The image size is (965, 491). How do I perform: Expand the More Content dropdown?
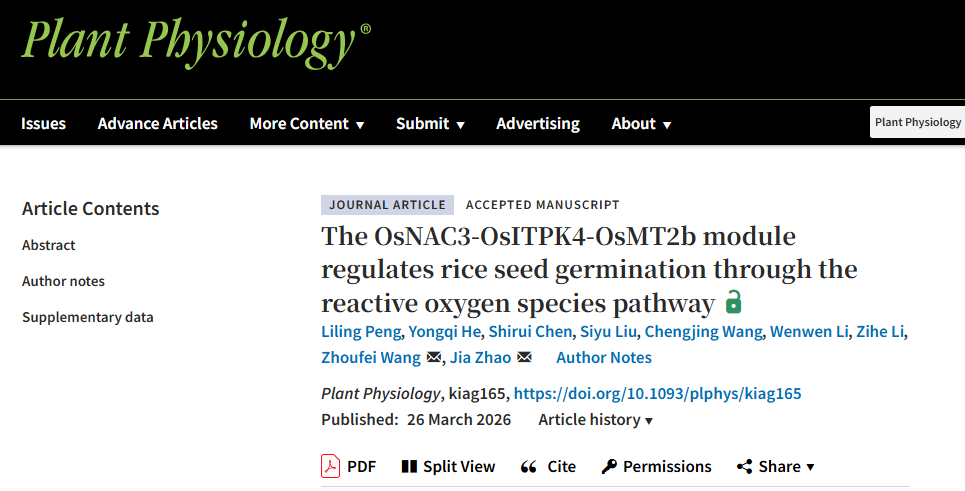click(307, 124)
